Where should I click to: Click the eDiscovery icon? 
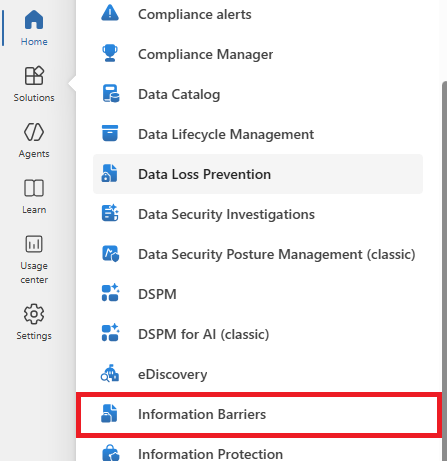tap(110, 373)
